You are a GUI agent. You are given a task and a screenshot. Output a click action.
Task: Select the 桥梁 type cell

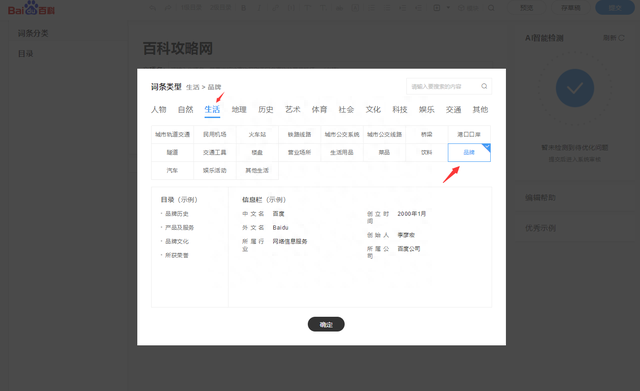coord(427,134)
